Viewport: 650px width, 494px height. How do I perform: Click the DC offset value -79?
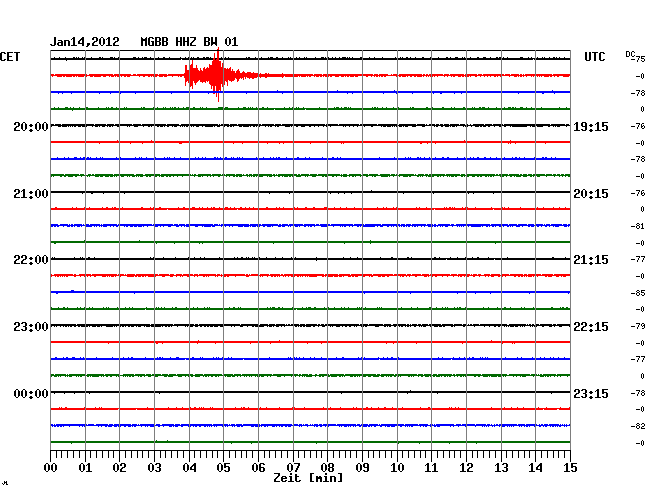(x=638, y=326)
